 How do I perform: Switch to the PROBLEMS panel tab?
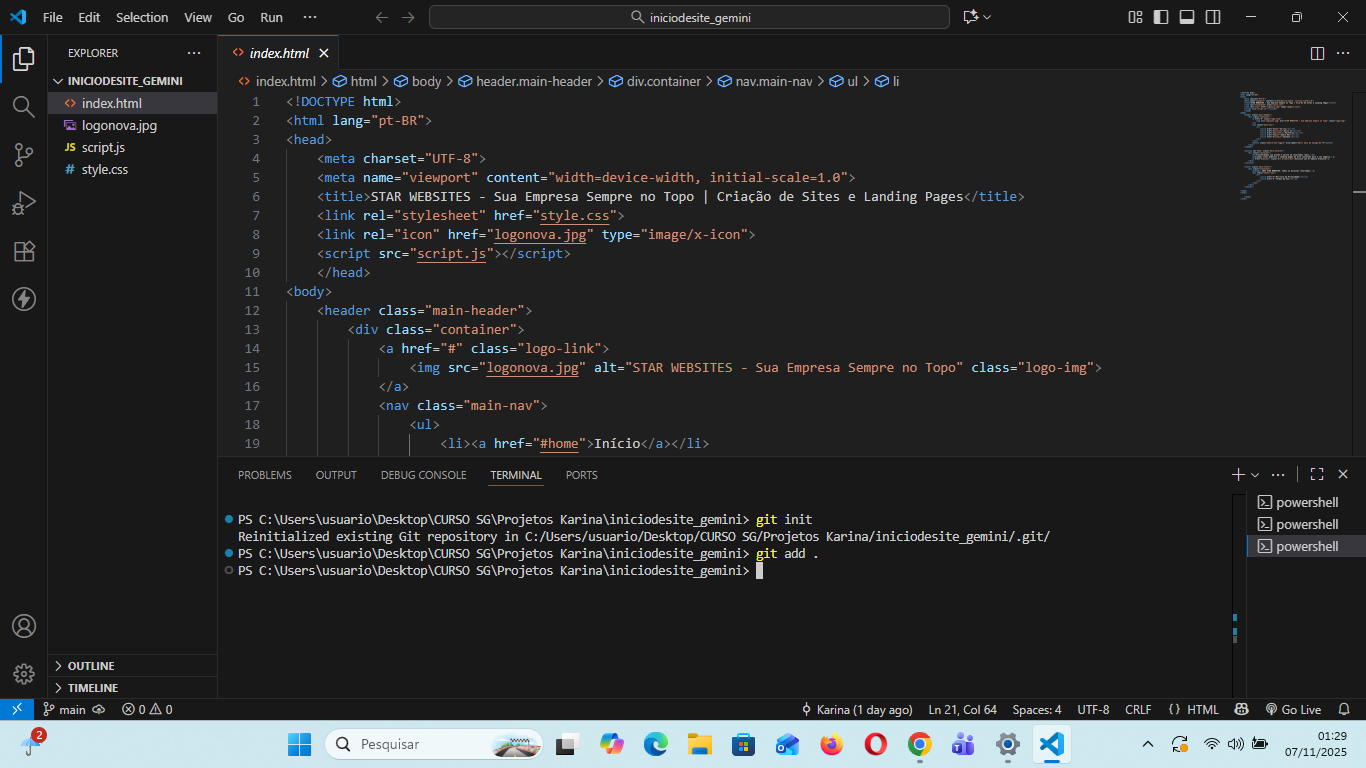coord(265,475)
